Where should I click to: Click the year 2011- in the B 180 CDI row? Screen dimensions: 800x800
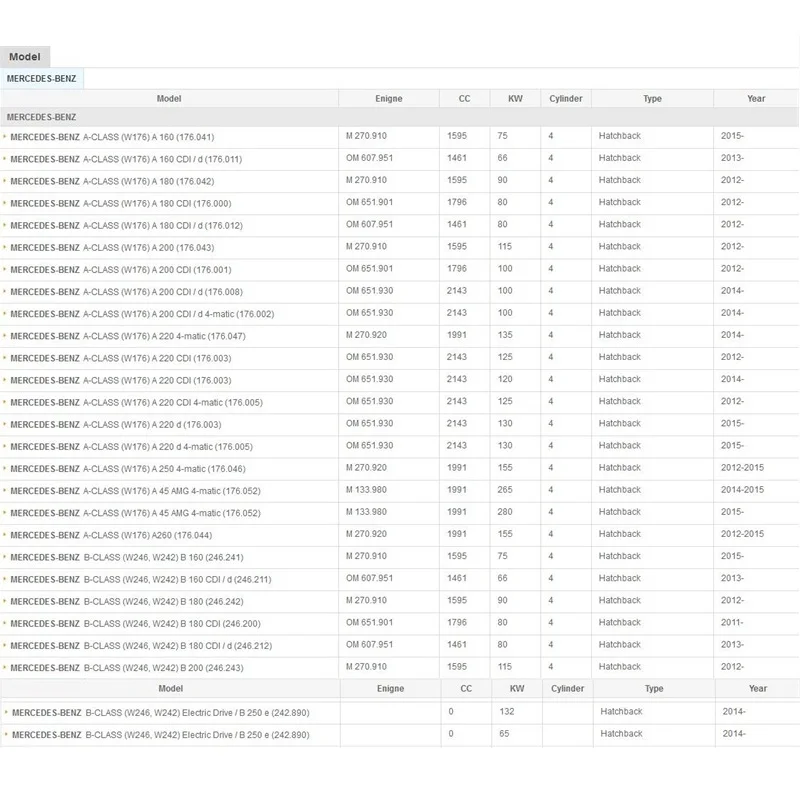pos(732,622)
